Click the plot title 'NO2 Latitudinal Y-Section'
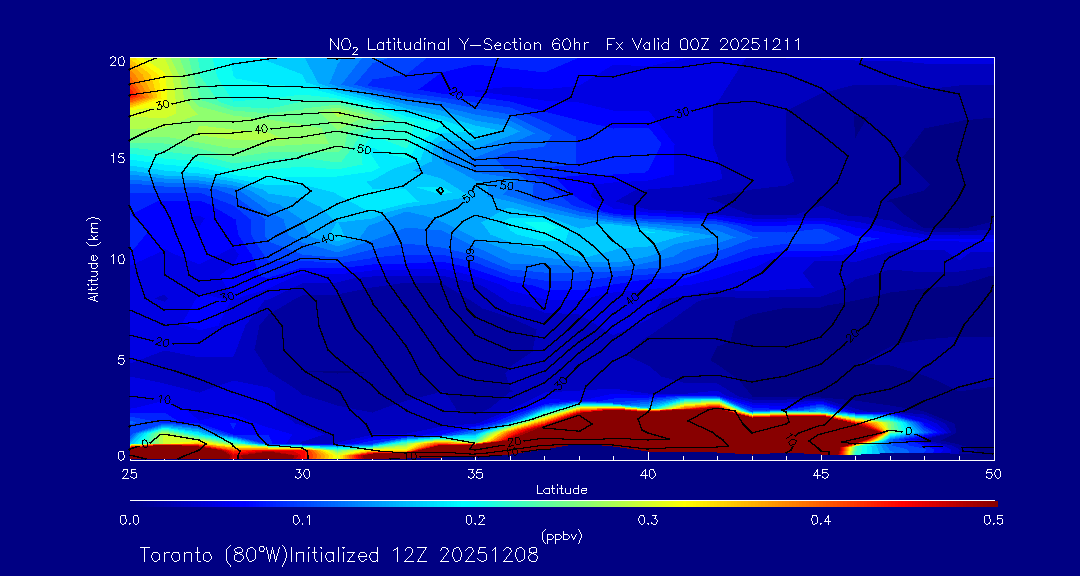Image resolution: width=1080 pixels, height=576 pixels. tap(440, 45)
